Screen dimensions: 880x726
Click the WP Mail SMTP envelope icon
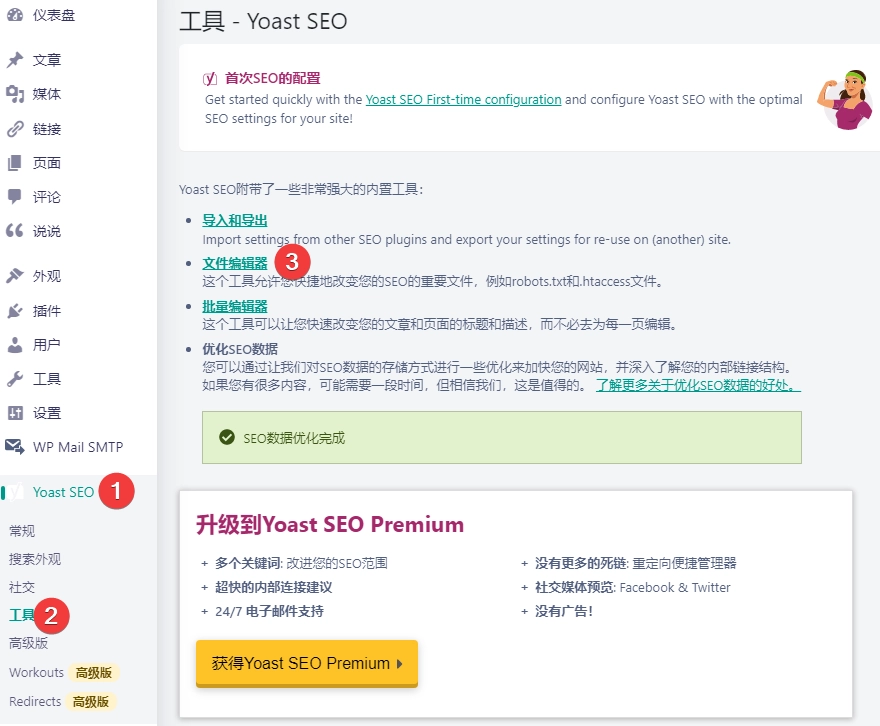tap(15, 447)
